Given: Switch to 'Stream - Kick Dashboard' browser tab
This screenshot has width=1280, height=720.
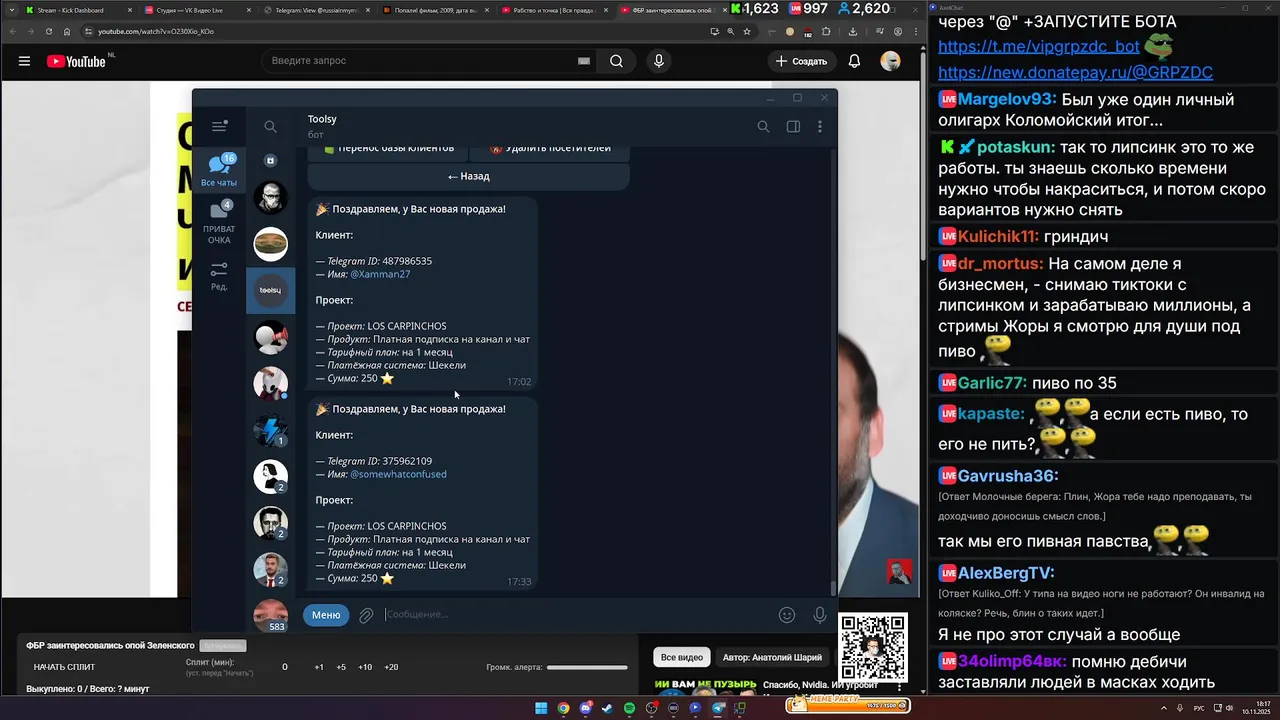Looking at the screenshot, I should [x=78, y=10].
